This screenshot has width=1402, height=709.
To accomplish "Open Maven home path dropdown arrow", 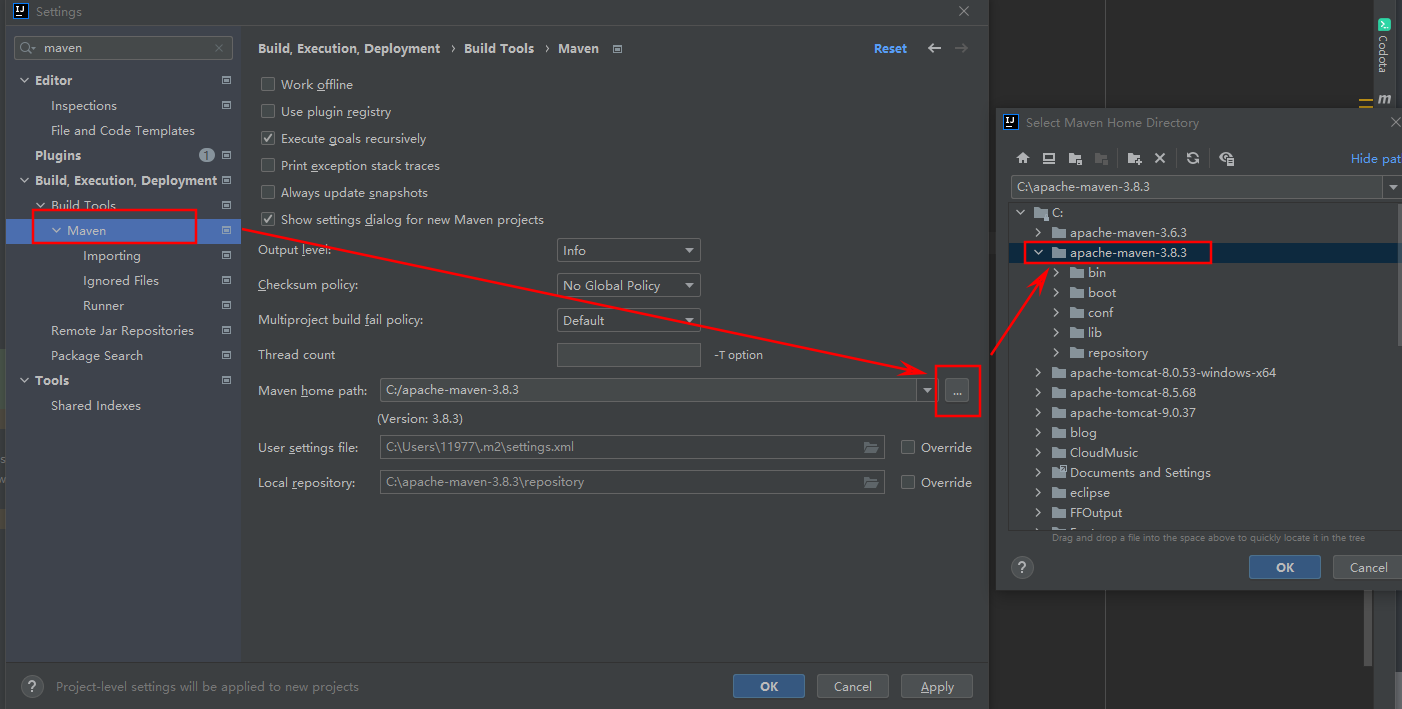I will (x=927, y=390).
